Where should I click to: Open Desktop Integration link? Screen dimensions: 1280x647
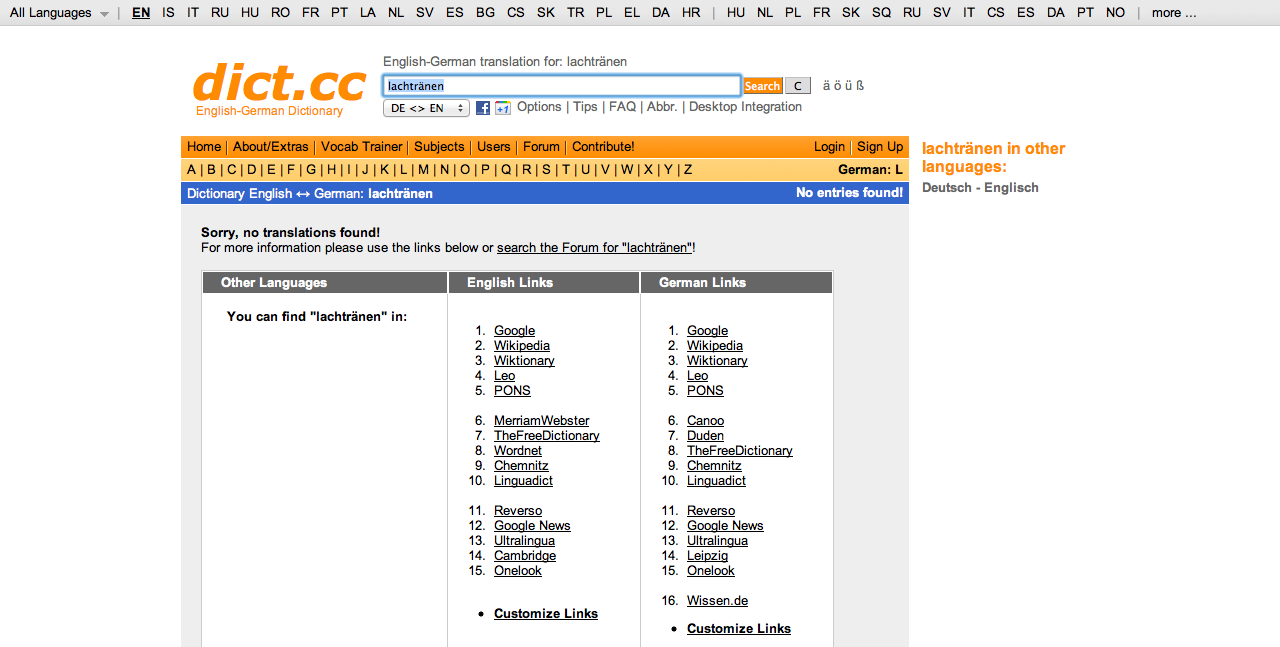pyautogui.click(x=745, y=107)
